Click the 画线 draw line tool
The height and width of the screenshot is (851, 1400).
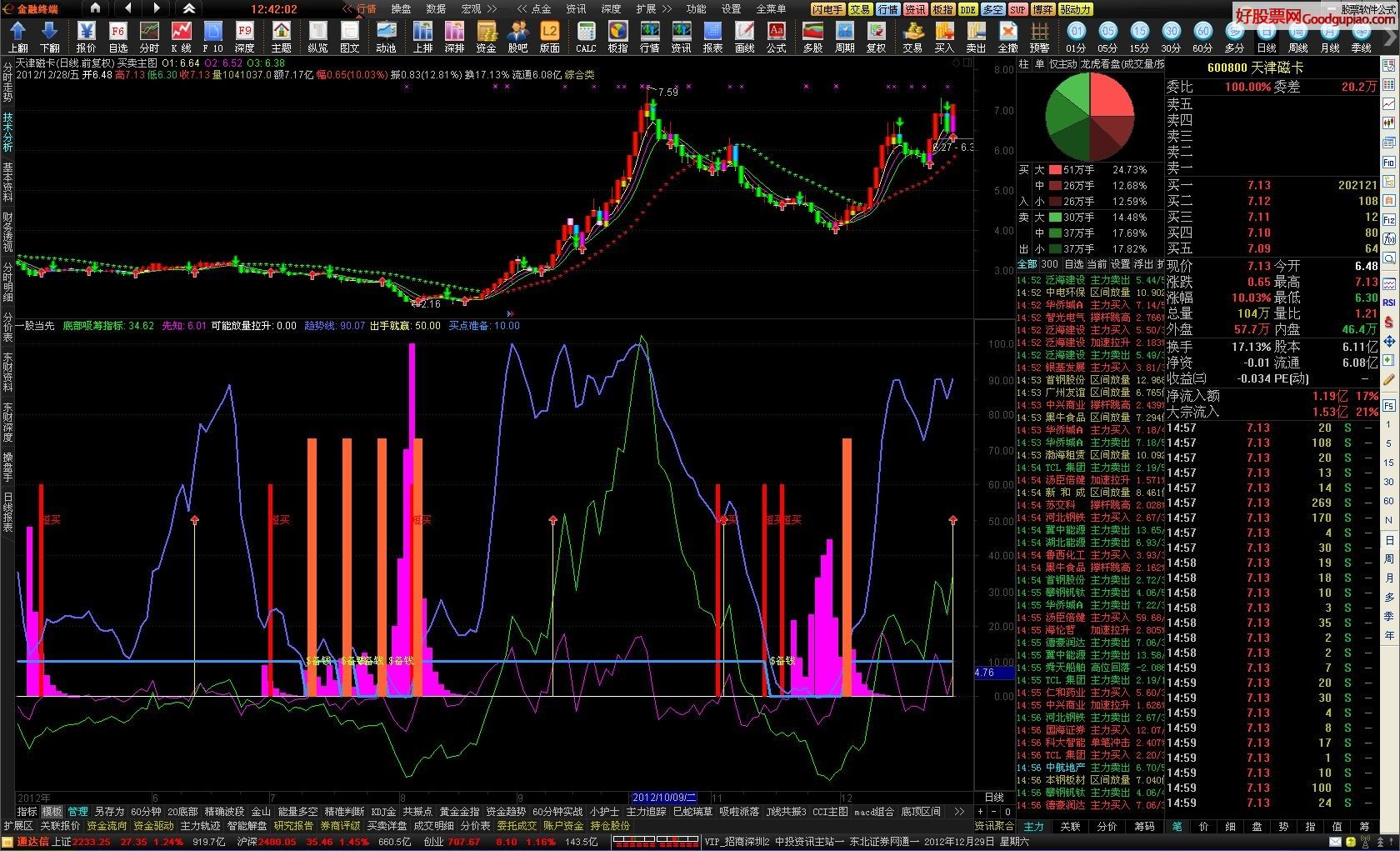coord(744,37)
